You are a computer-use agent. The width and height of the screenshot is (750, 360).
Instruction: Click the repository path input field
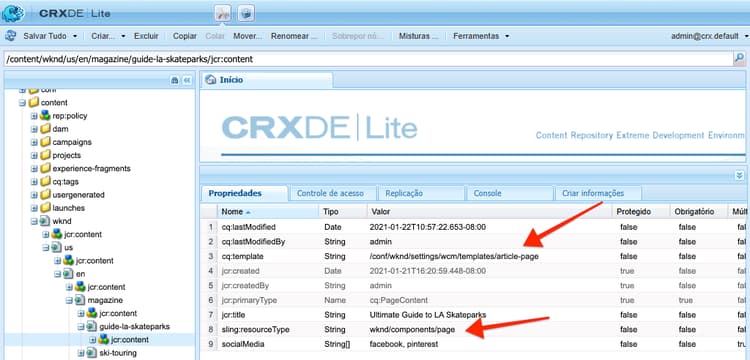click(368, 59)
